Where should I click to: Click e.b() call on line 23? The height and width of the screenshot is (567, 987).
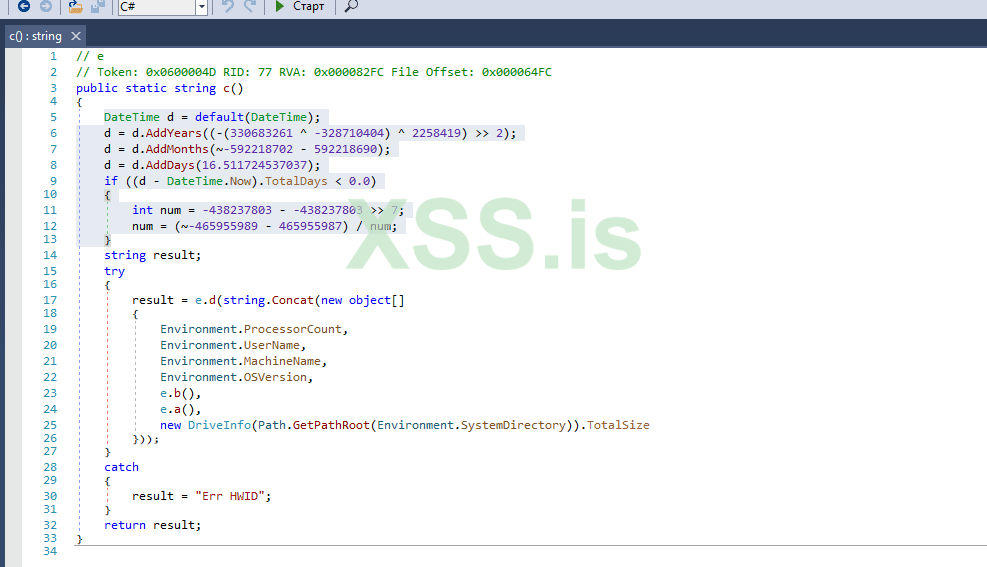point(178,393)
